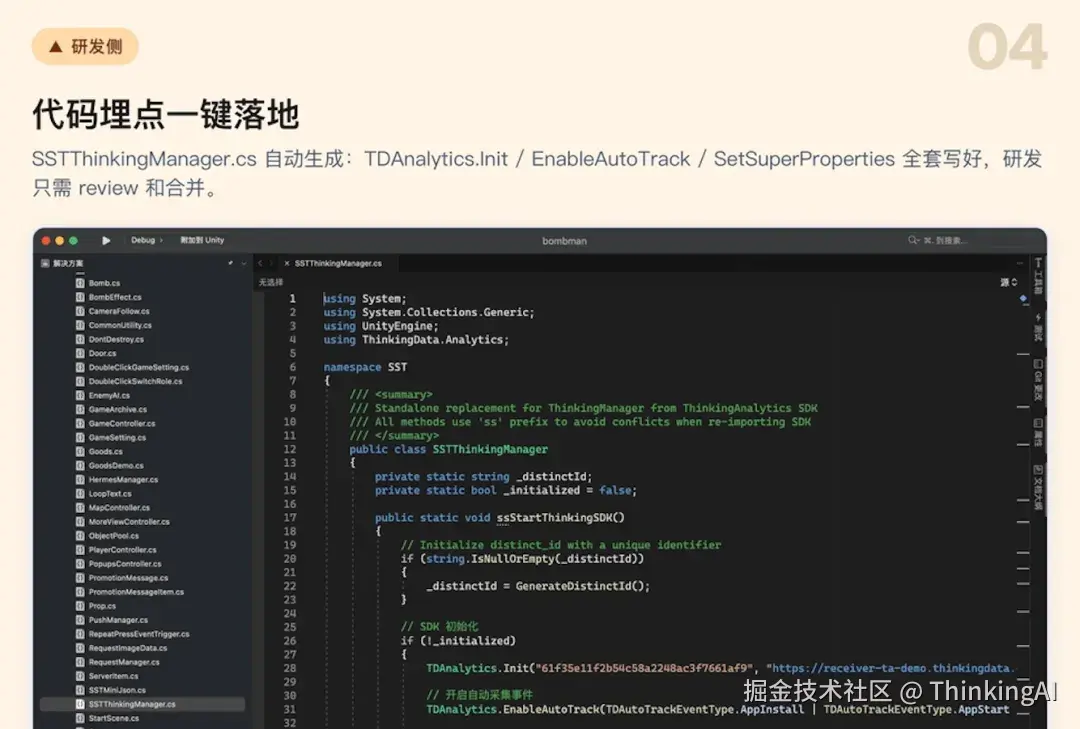The height and width of the screenshot is (729, 1080).
Task: Open the 文档大纲 side panel tab
Action: (x=1038, y=487)
